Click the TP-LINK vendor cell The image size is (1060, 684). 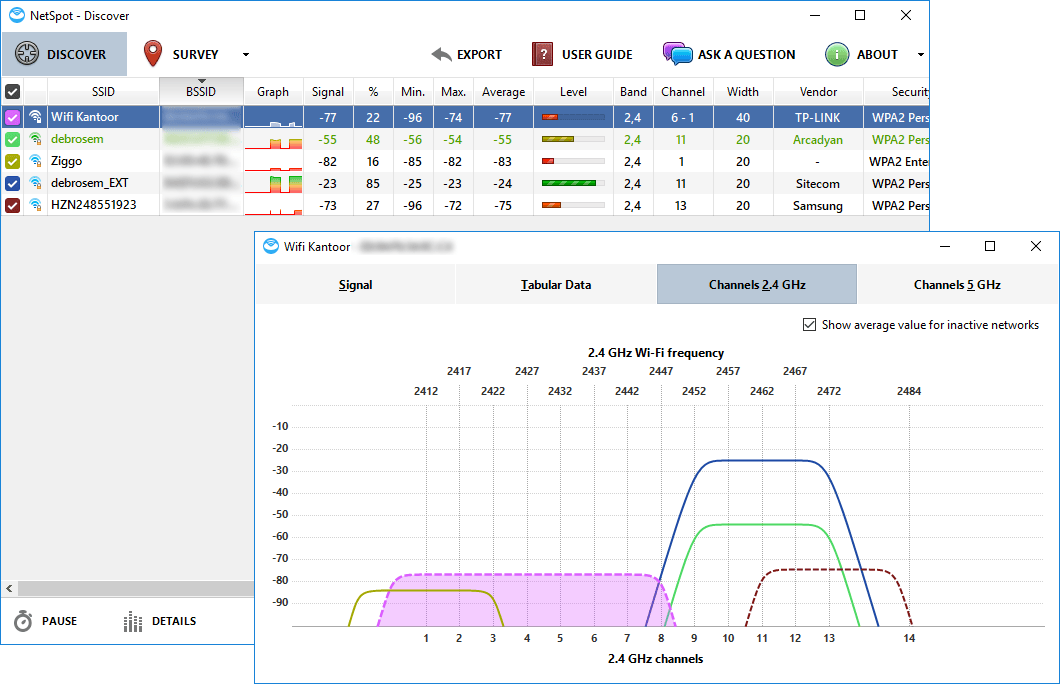[818, 118]
